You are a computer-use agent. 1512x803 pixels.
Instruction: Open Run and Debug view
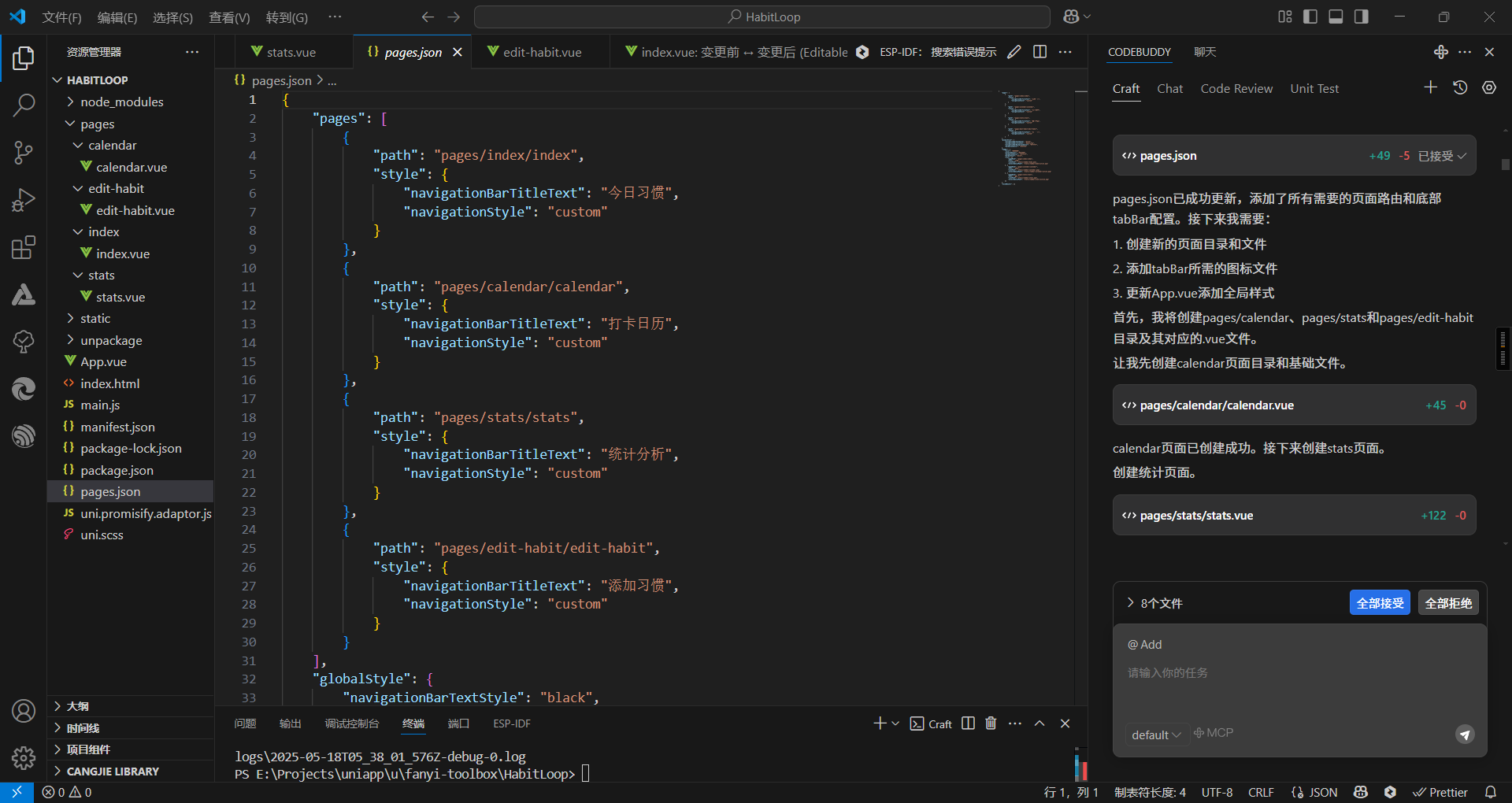[24, 200]
